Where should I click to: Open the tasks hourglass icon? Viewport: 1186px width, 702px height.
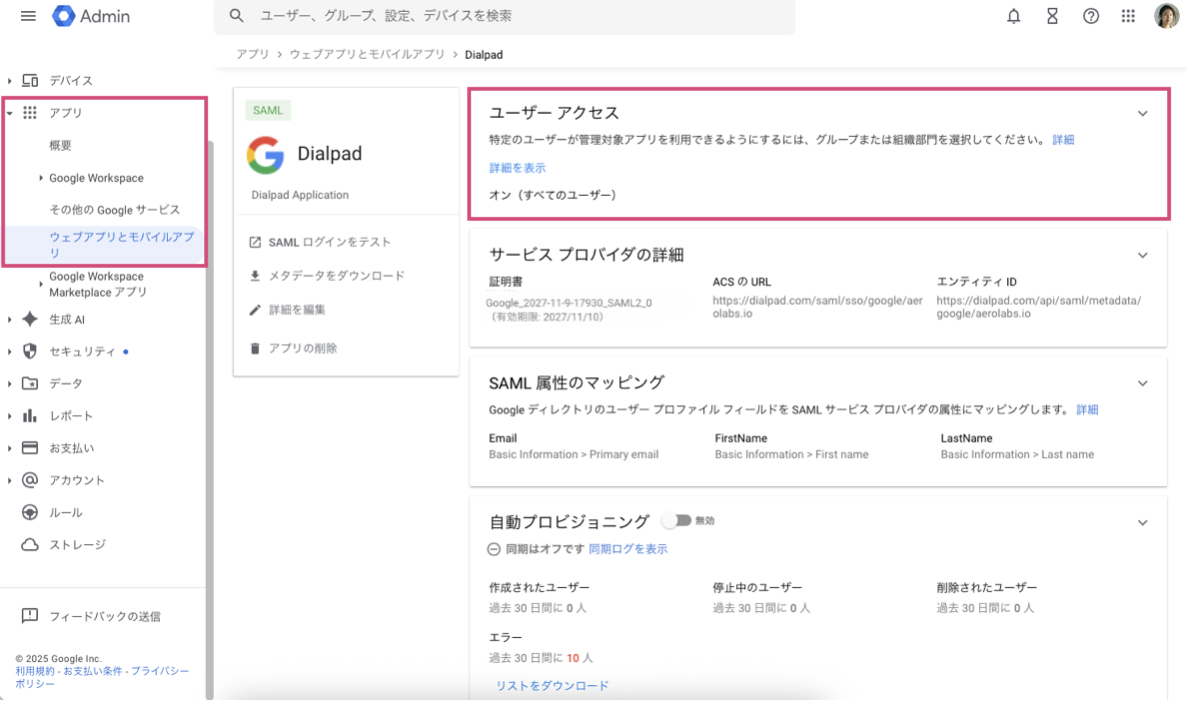[1052, 16]
